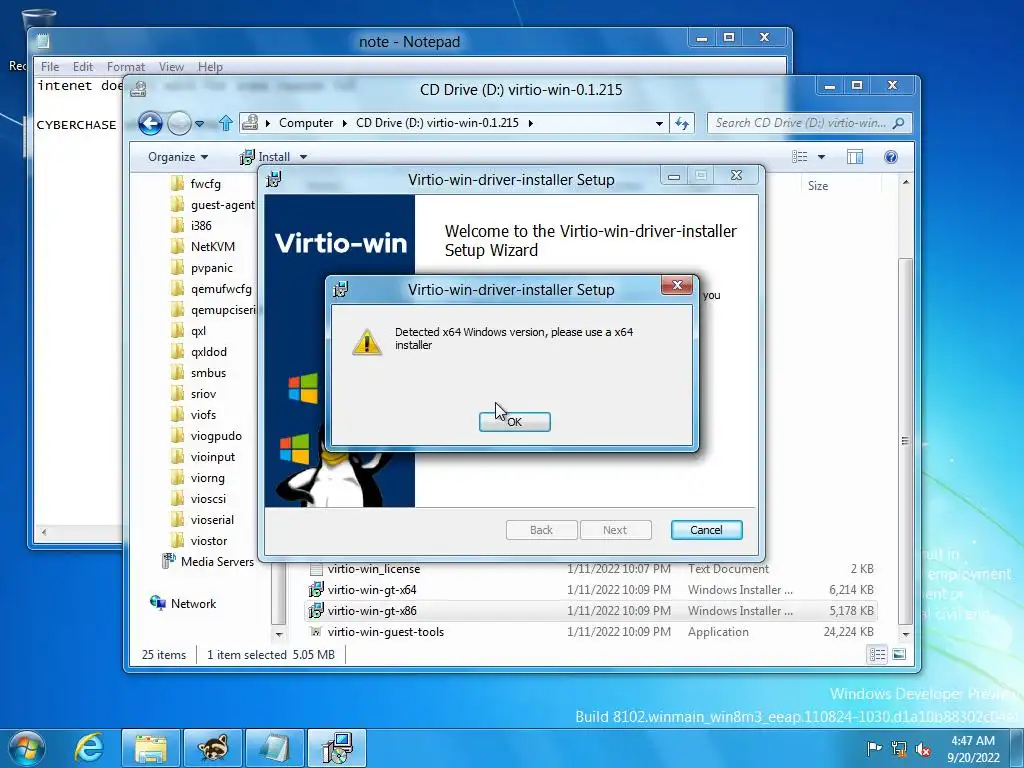This screenshot has height=768, width=1024.
Task: Click OK in the x64 warning dialog
Action: [x=515, y=422]
